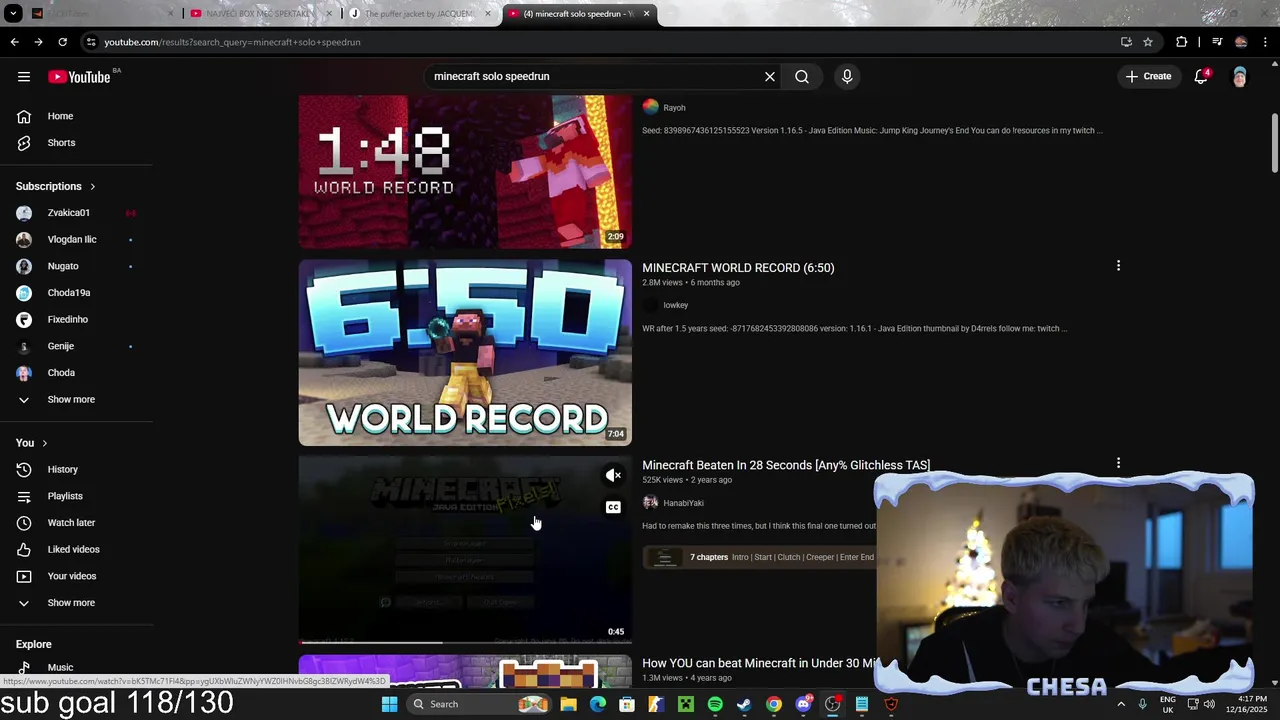Image resolution: width=1280 pixels, height=720 pixels.
Task: Click the 6.50 WORLD RECORD thumbnail
Action: tap(465, 353)
